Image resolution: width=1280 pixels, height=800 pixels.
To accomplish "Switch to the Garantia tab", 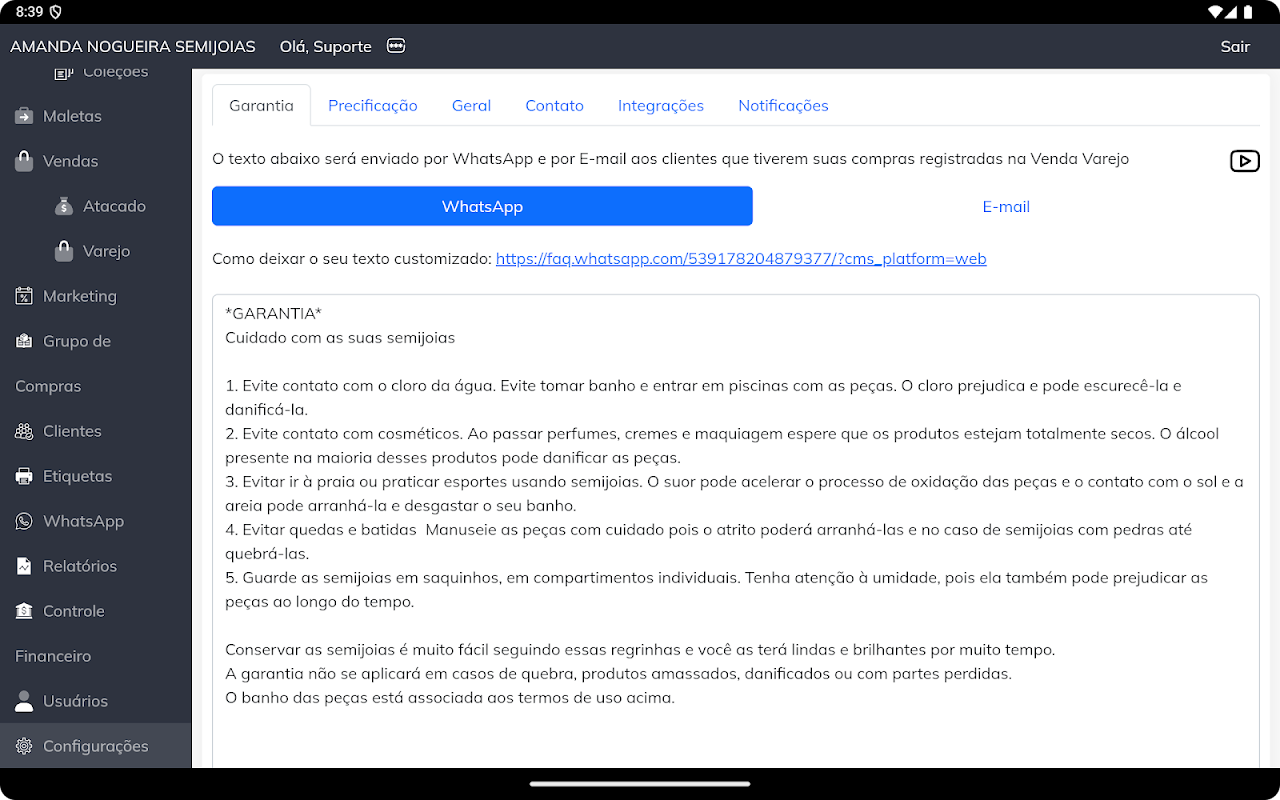I will click(x=261, y=105).
